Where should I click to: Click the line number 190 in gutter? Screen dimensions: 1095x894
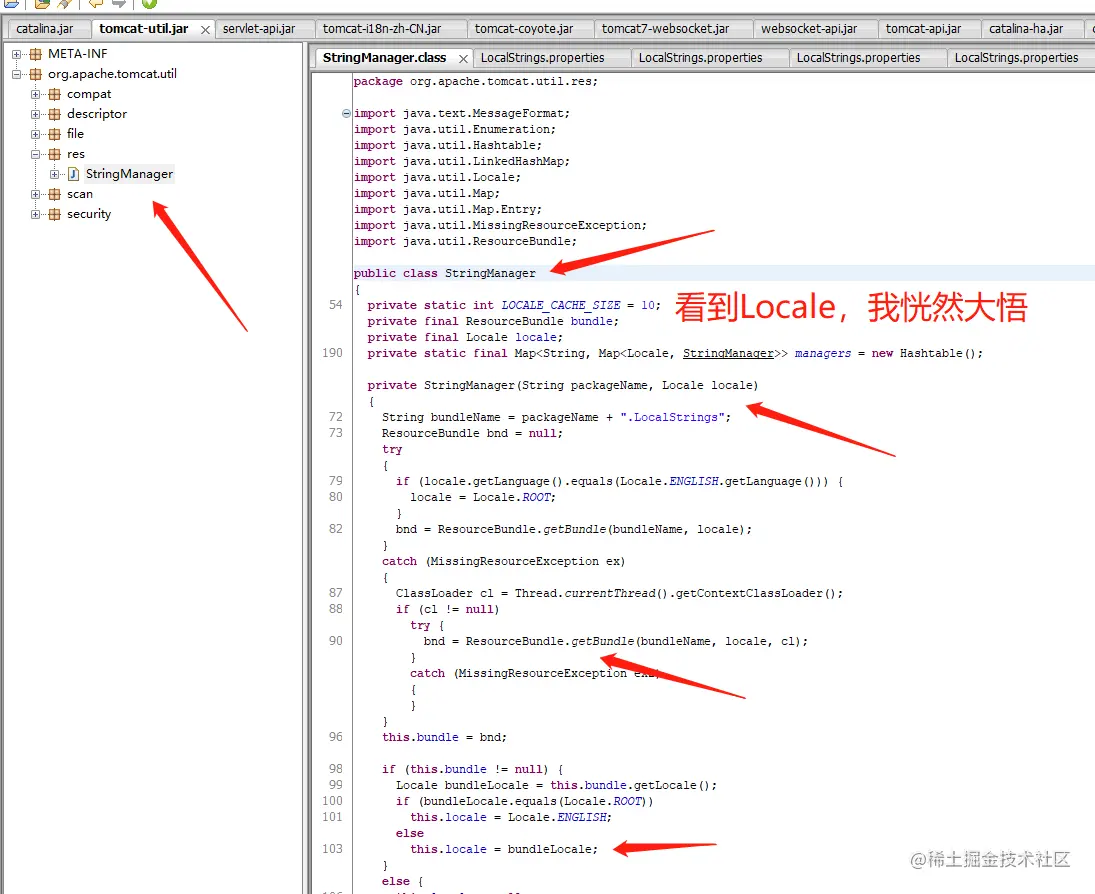click(x=332, y=353)
